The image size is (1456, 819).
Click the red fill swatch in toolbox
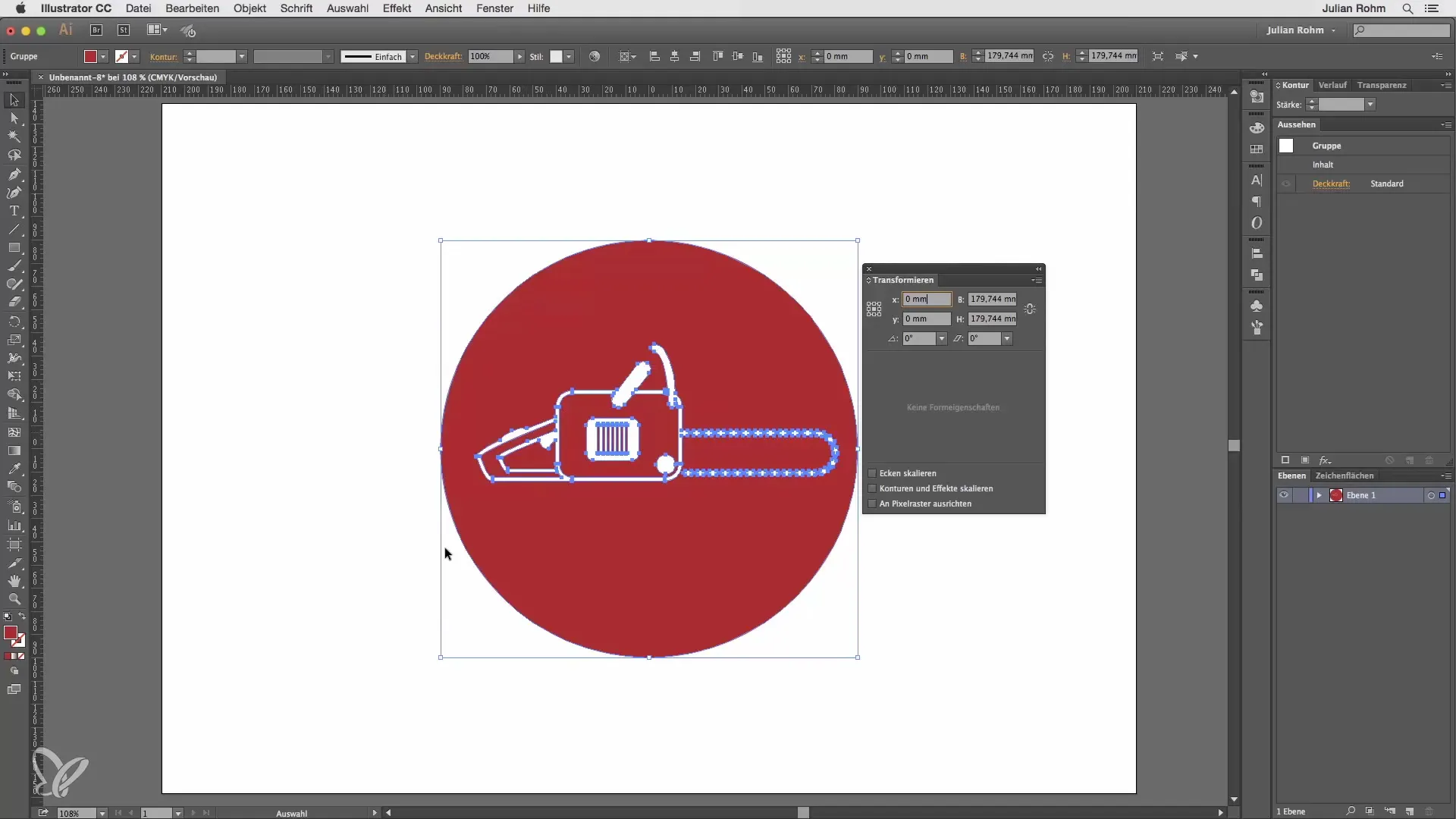pyautogui.click(x=11, y=633)
